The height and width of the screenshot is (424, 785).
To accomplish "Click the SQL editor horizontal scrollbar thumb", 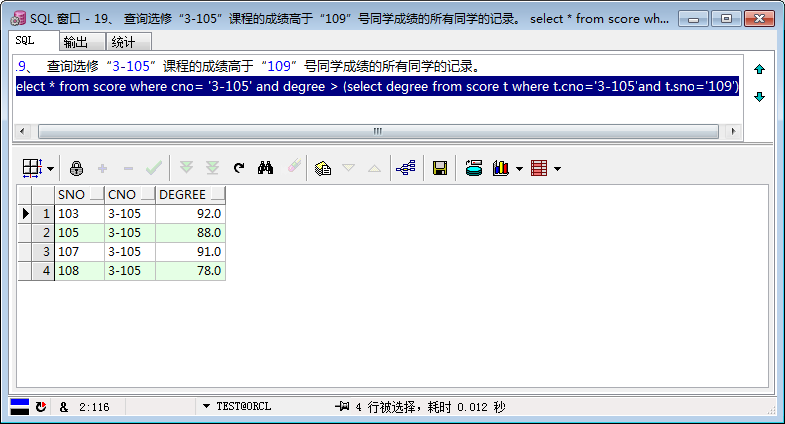I will click(378, 132).
